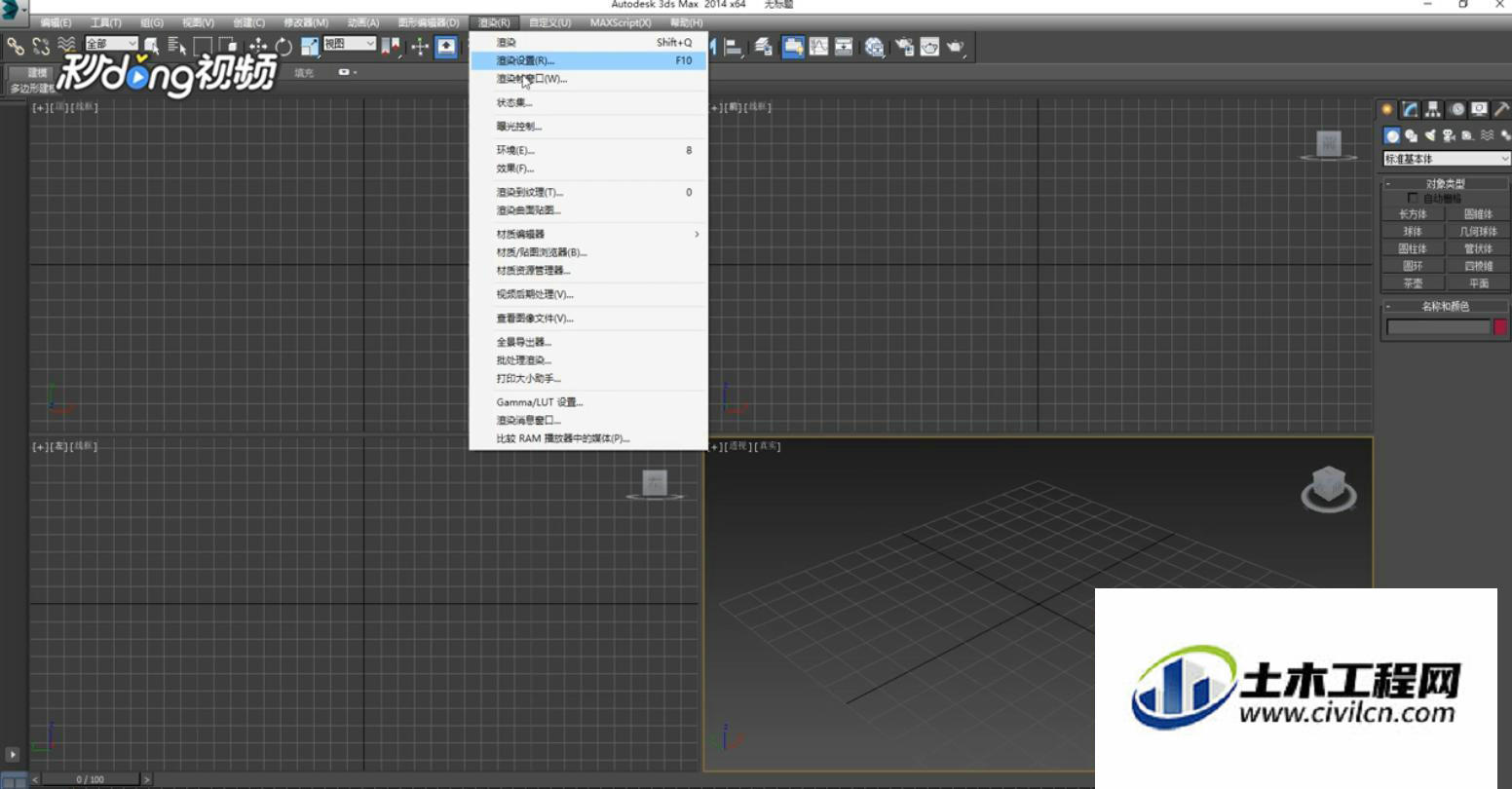Click the Select and Link chain icon
The height and width of the screenshot is (789, 1512).
(x=15, y=45)
